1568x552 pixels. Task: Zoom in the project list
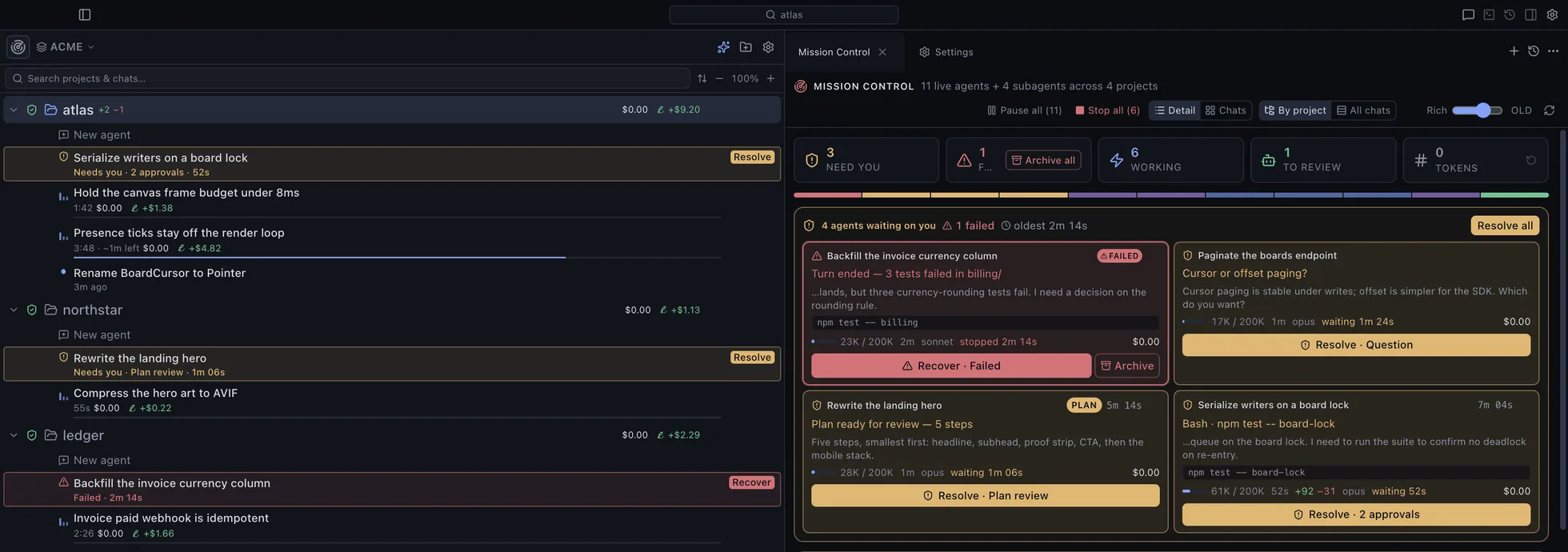pyautogui.click(x=770, y=78)
